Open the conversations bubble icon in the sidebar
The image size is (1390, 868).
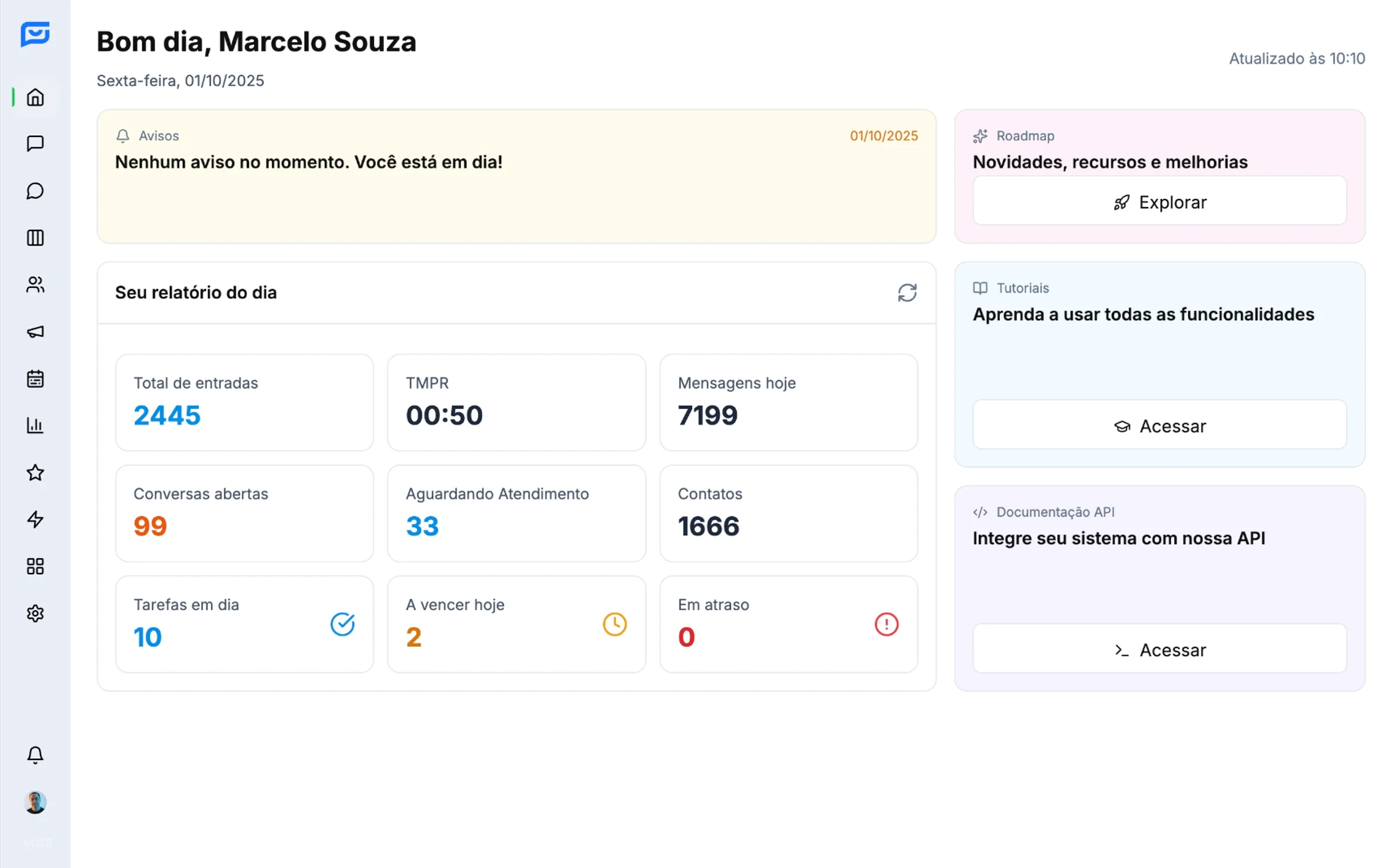(x=35, y=191)
